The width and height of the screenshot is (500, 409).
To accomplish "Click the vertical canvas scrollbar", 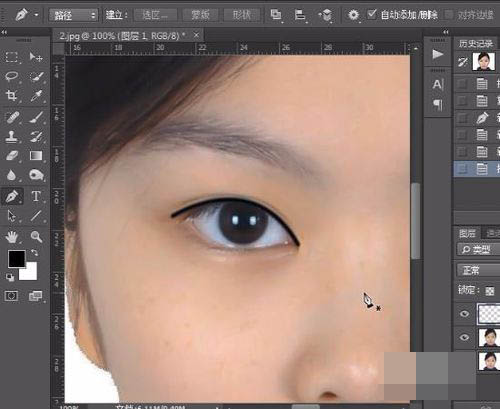I will pos(416,221).
